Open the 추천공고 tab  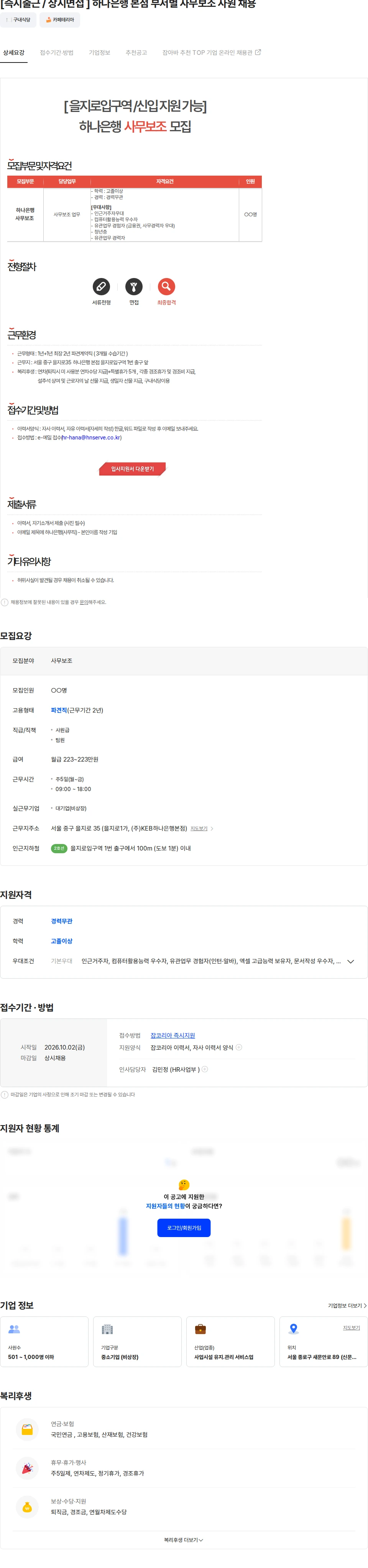[136, 53]
